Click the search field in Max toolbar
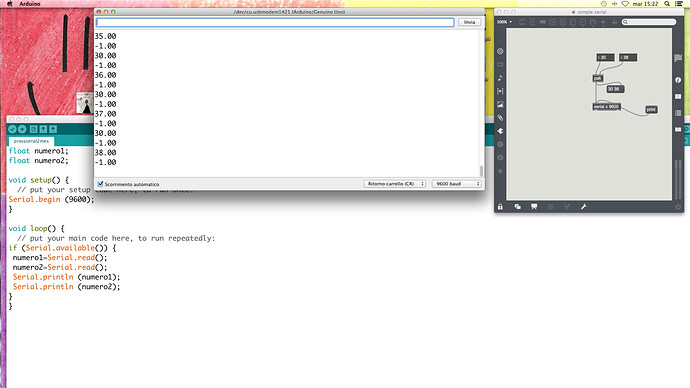This screenshot has height=388, width=690. (x=649, y=22)
